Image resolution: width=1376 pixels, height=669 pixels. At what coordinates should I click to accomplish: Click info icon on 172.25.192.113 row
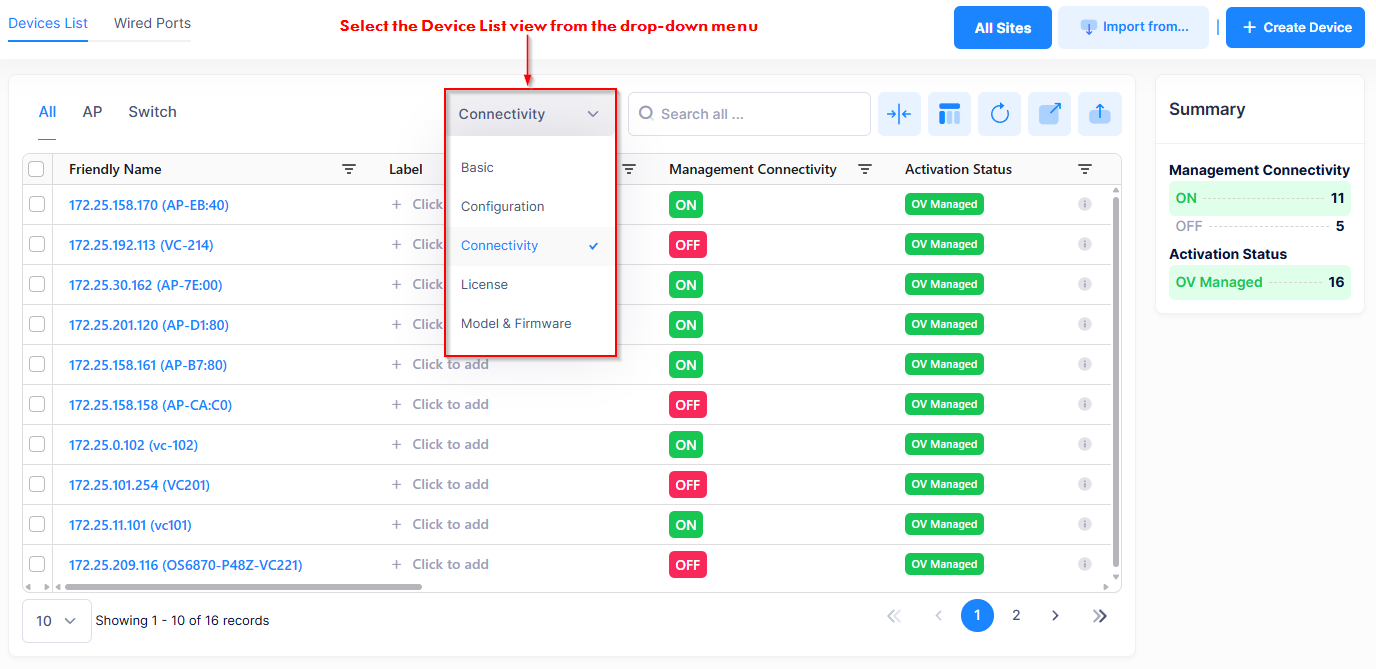[x=1084, y=244]
